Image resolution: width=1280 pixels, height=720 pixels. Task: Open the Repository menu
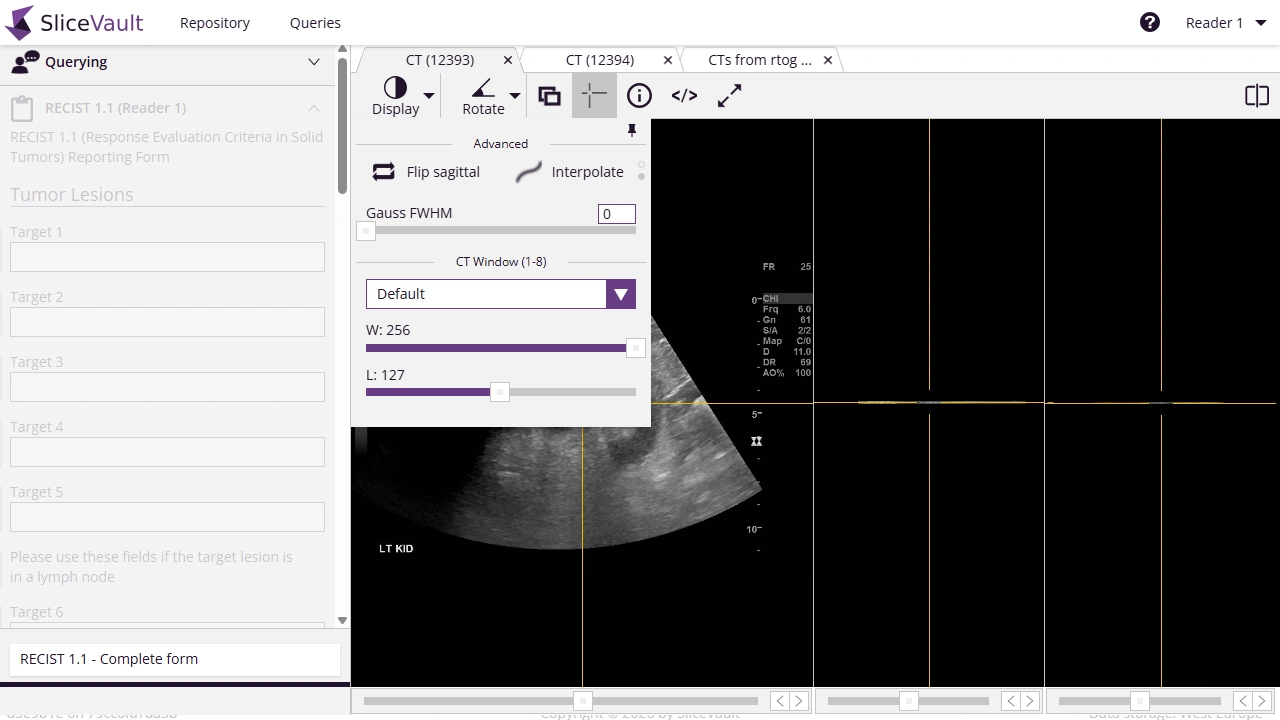pyautogui.click(x=214, y=22)
